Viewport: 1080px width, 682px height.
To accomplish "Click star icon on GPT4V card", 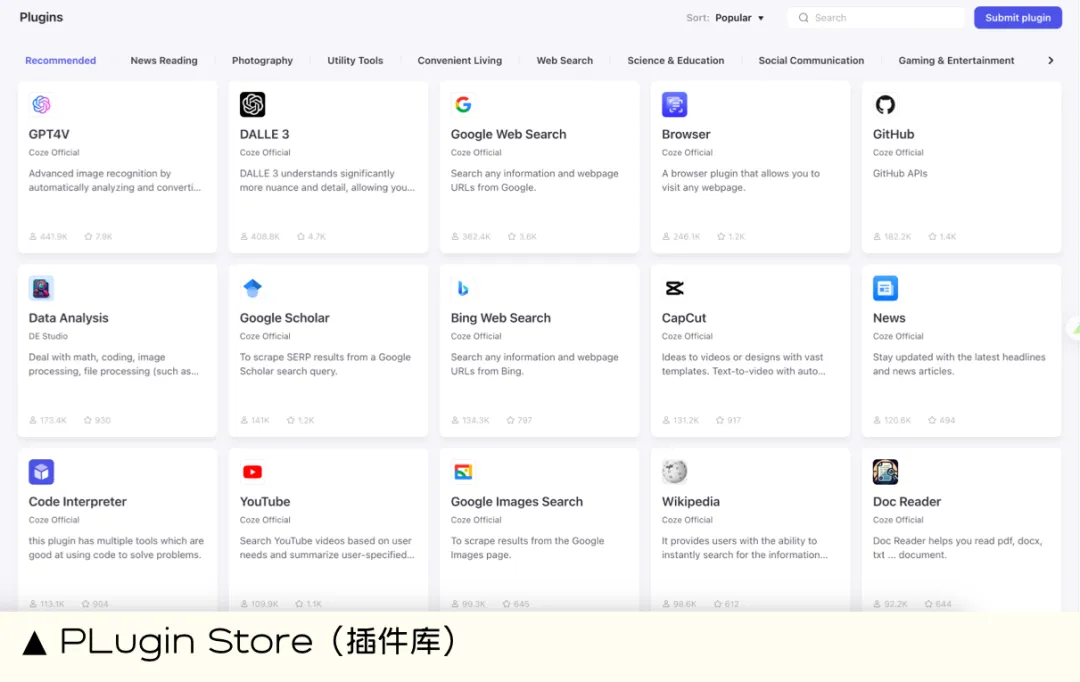I will [88, 236].
